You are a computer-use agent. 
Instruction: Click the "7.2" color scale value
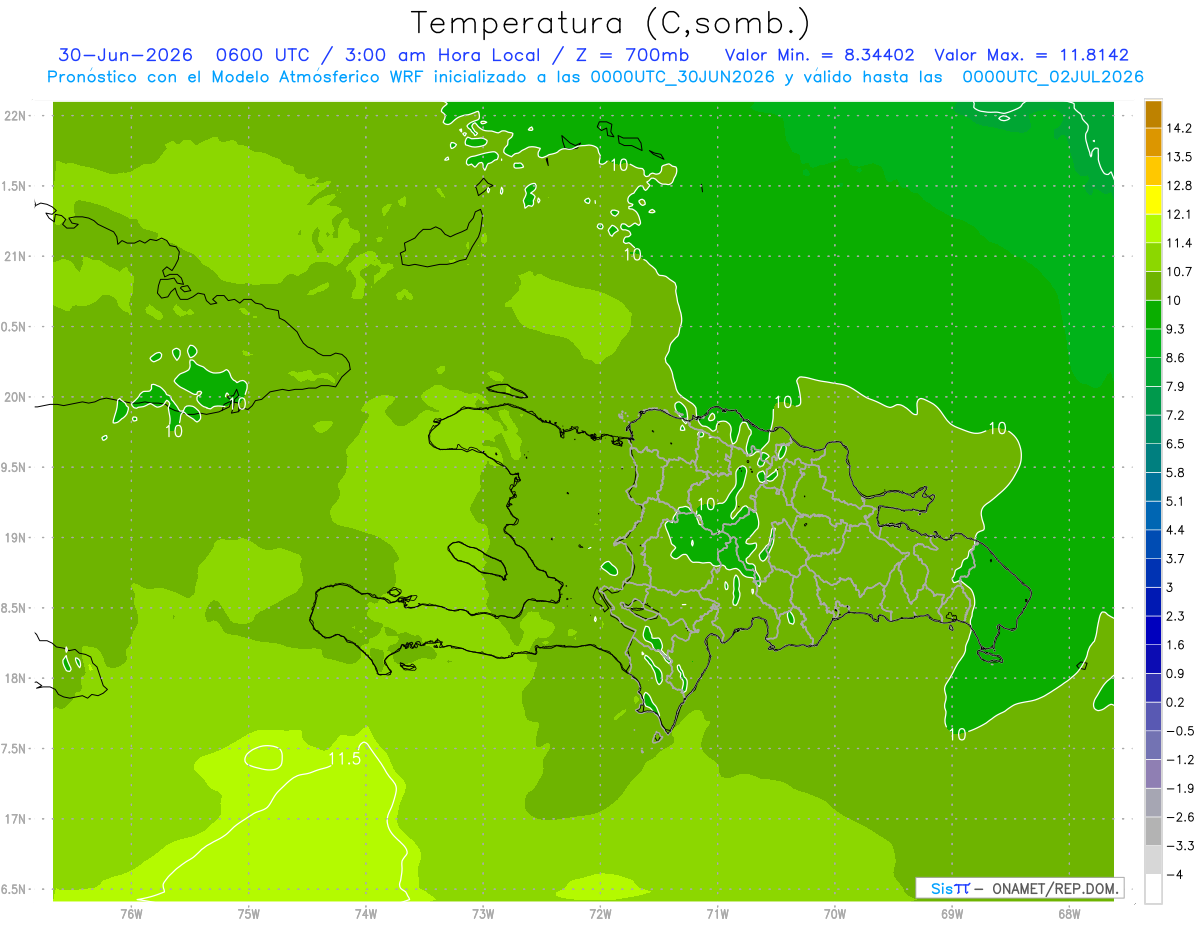point(1176,415)
